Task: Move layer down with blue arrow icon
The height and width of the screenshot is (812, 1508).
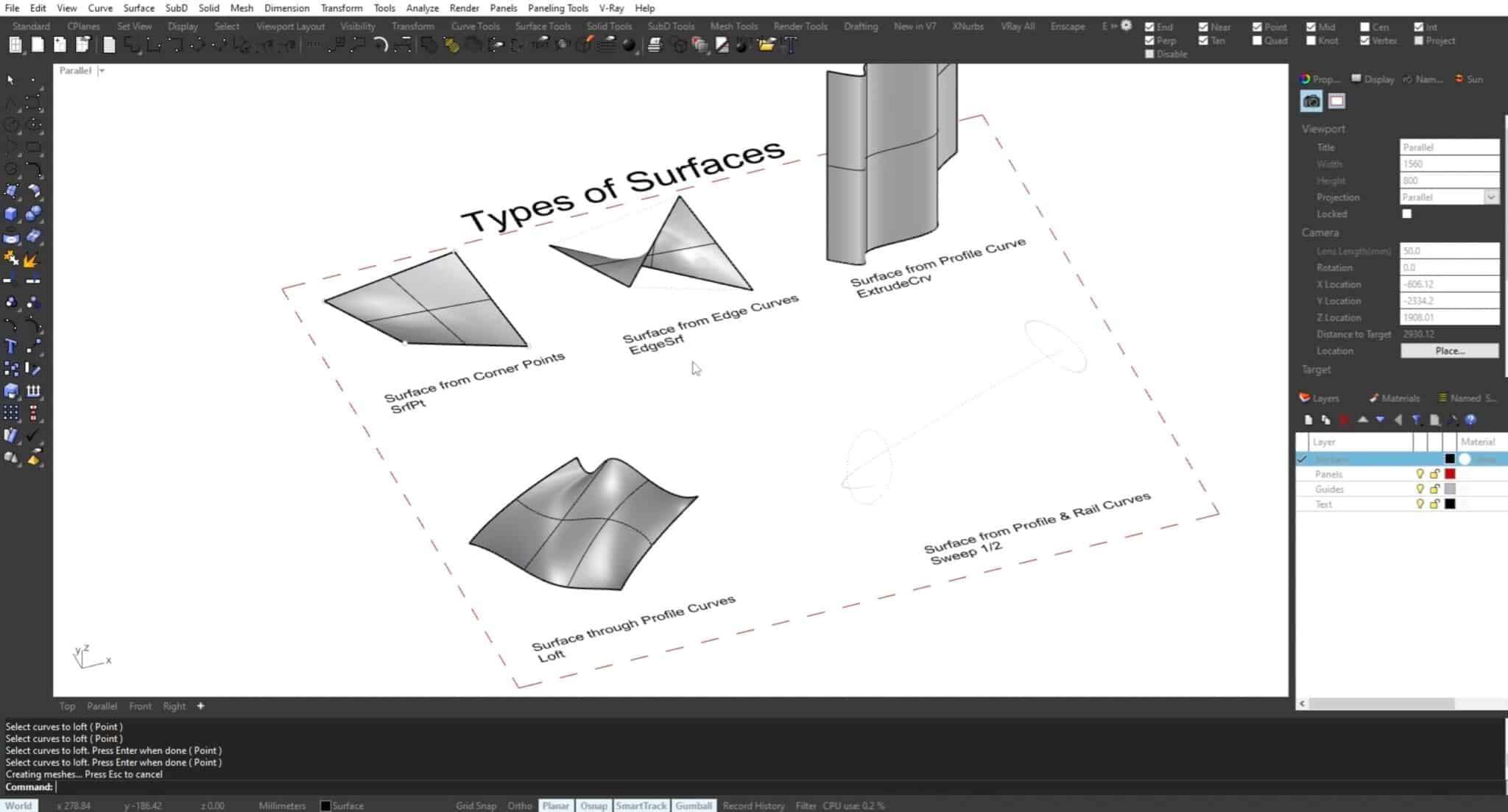Action: click(1380, 420)
